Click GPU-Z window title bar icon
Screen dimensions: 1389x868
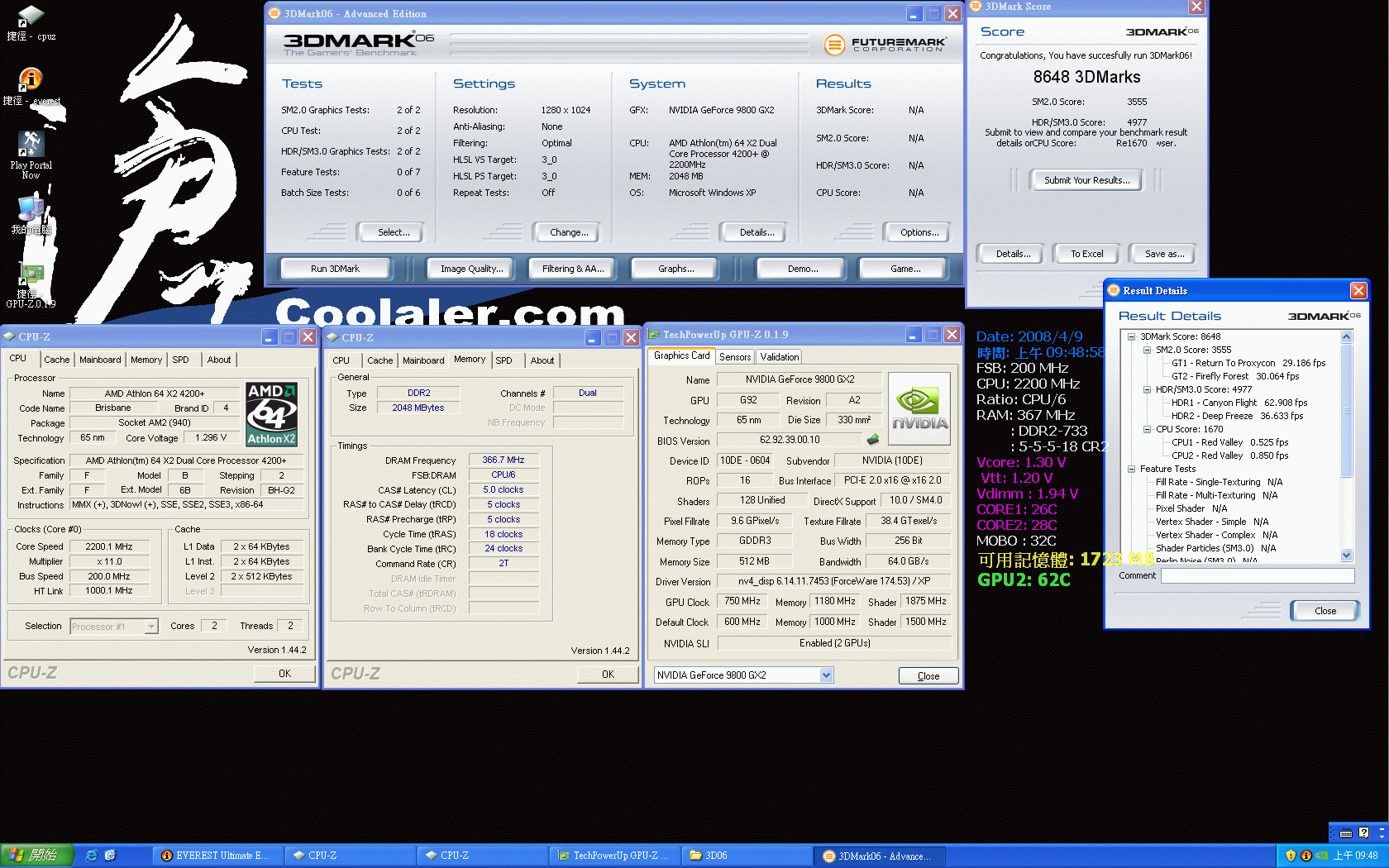click(653, 335)
